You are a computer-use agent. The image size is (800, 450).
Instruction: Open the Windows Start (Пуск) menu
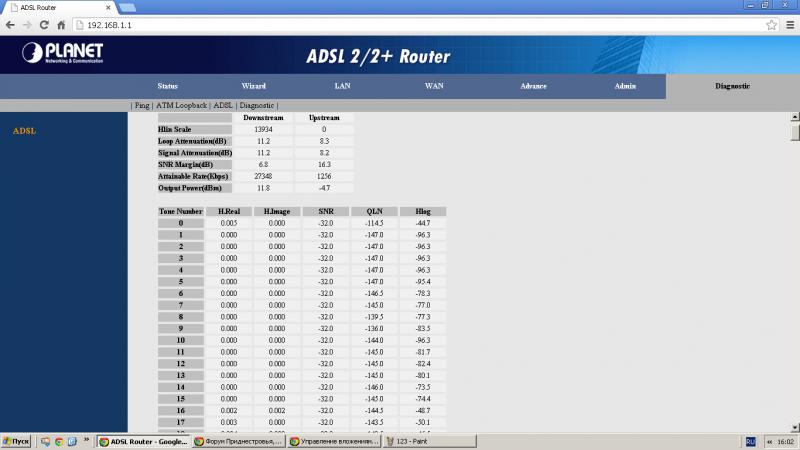17,441
